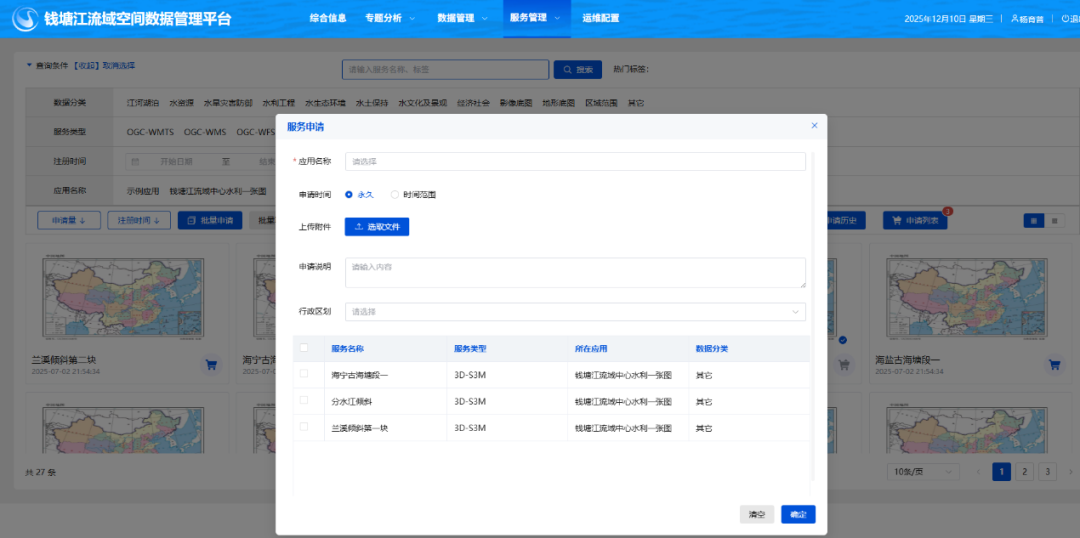Click the 清空 button
This screenshot has width=1080, height=538.
757,515
